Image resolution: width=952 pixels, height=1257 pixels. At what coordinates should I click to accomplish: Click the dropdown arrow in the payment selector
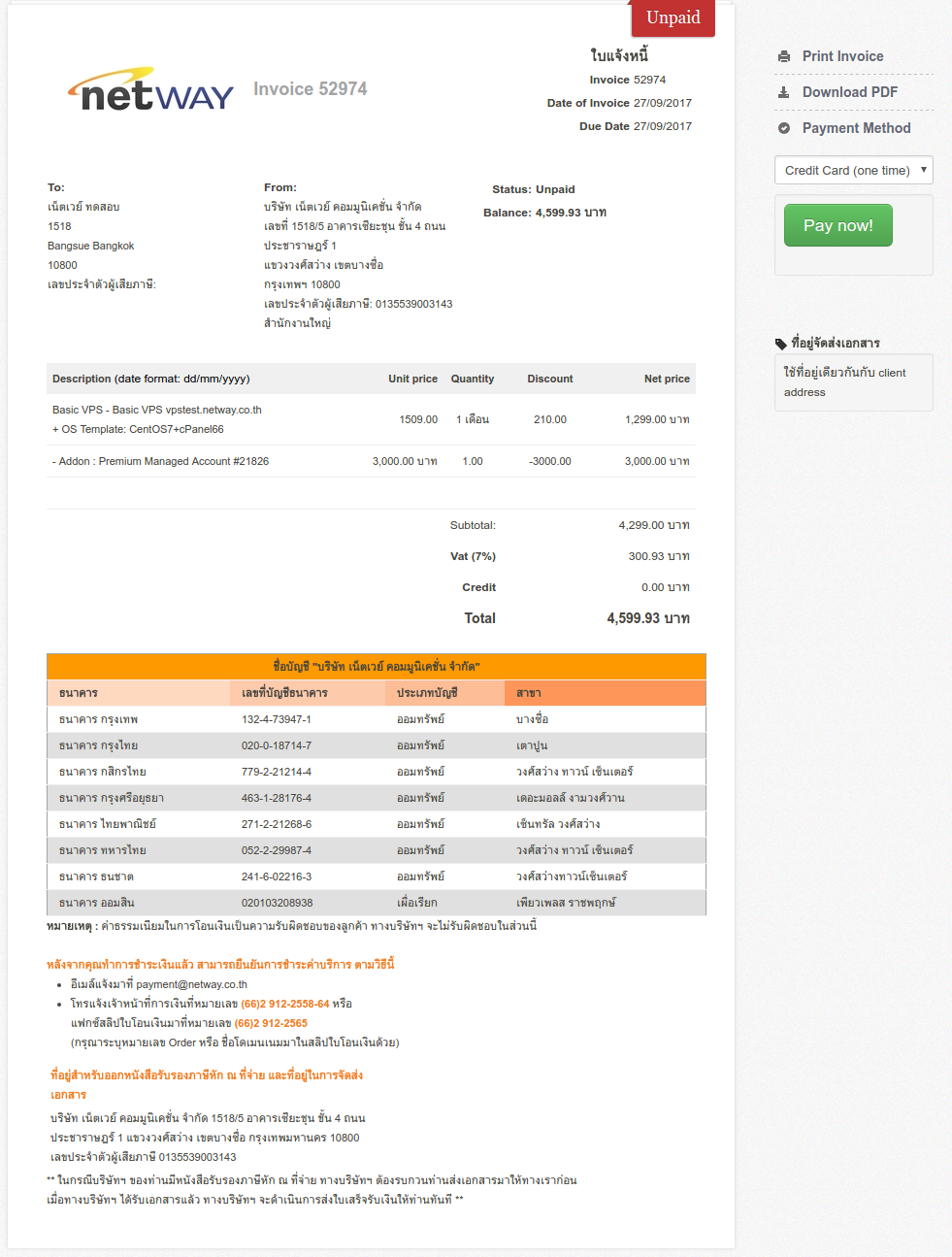(x=923, y=170)
